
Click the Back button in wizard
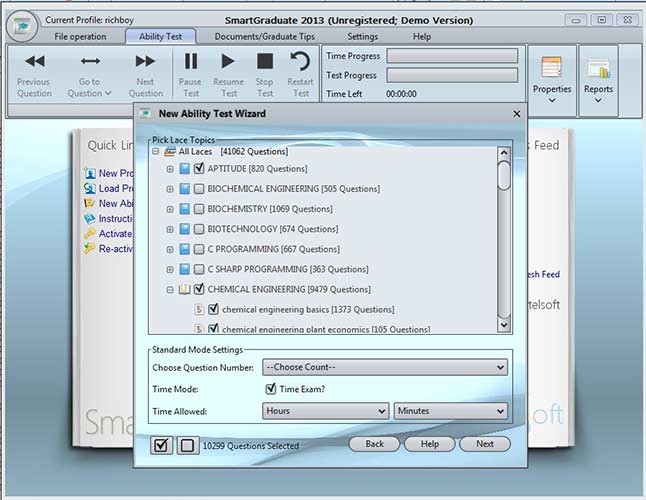(374, 444)
